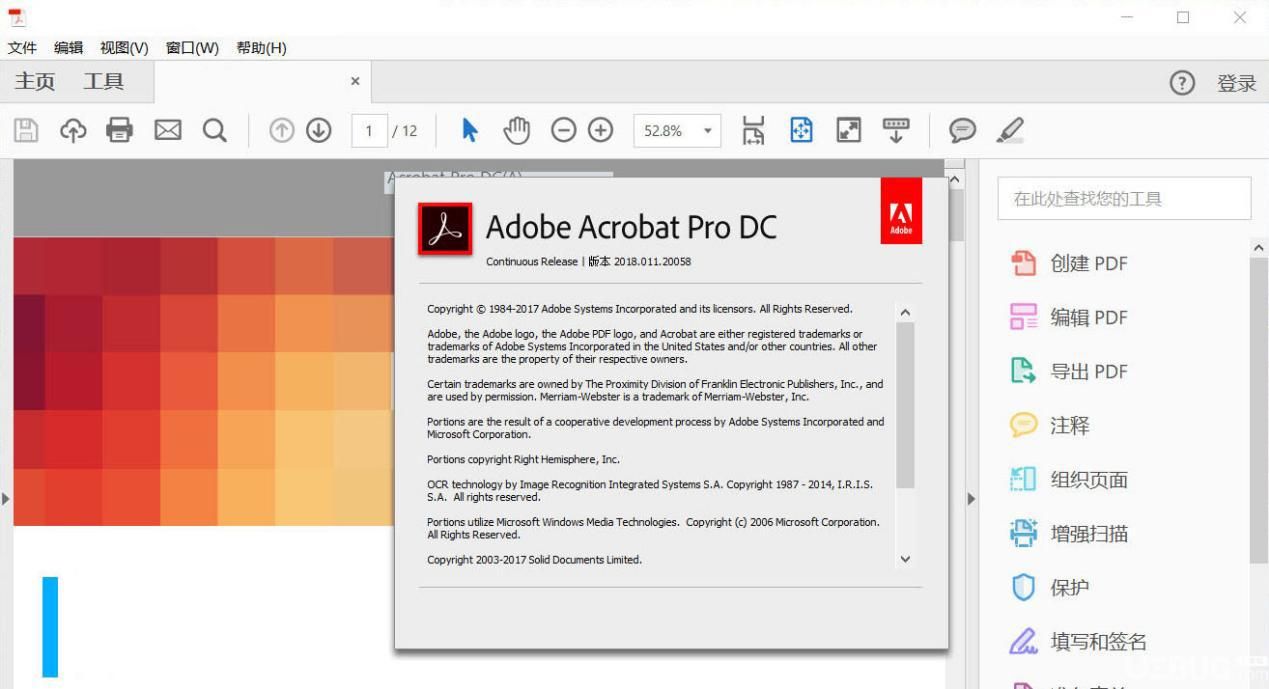
Task: Click 'Portions copyright Right Hemisphere, Inc.' line
Action: pos(523,459)
